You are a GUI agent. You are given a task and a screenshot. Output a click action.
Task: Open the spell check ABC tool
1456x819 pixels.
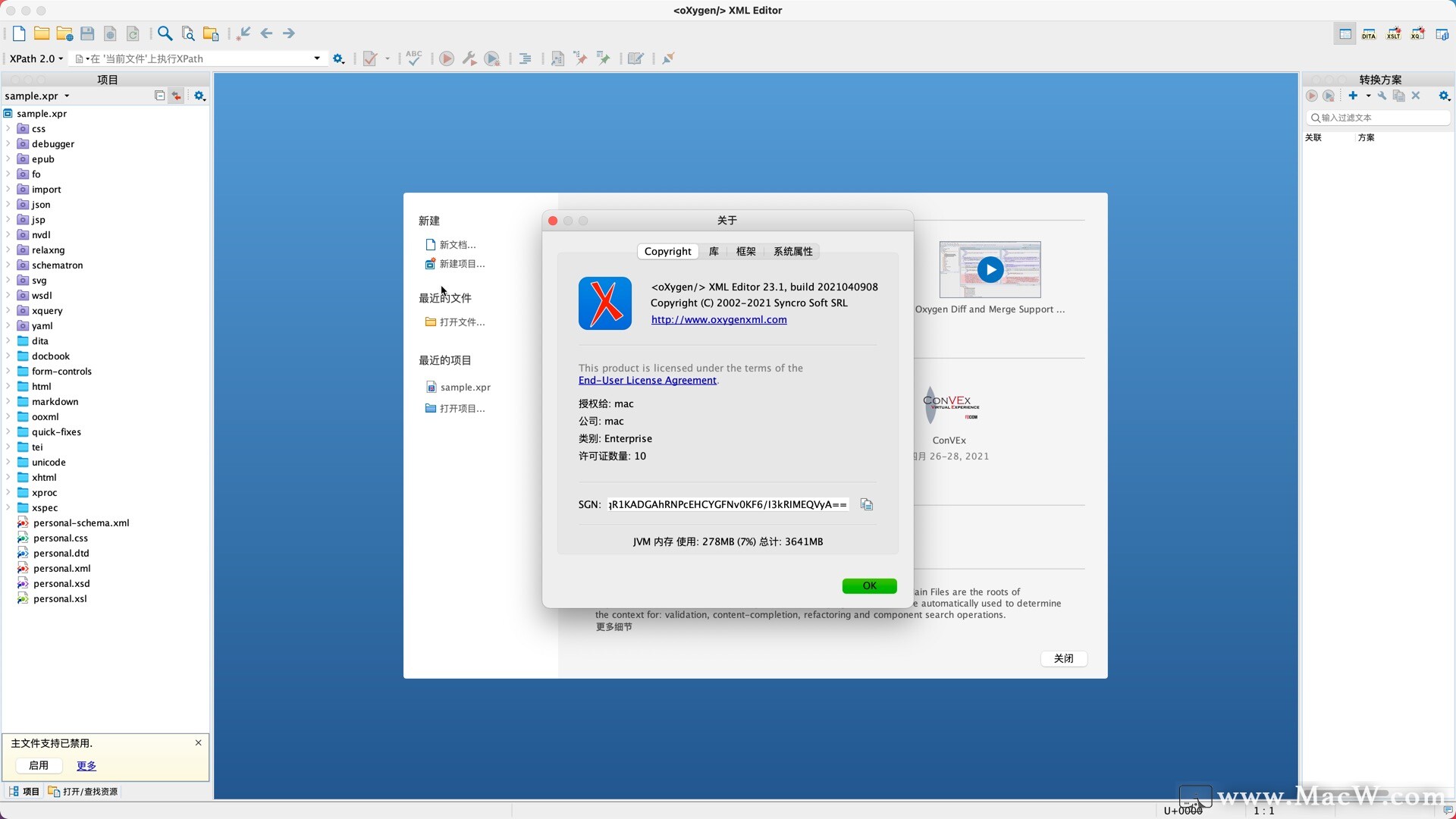coord(414,58)
